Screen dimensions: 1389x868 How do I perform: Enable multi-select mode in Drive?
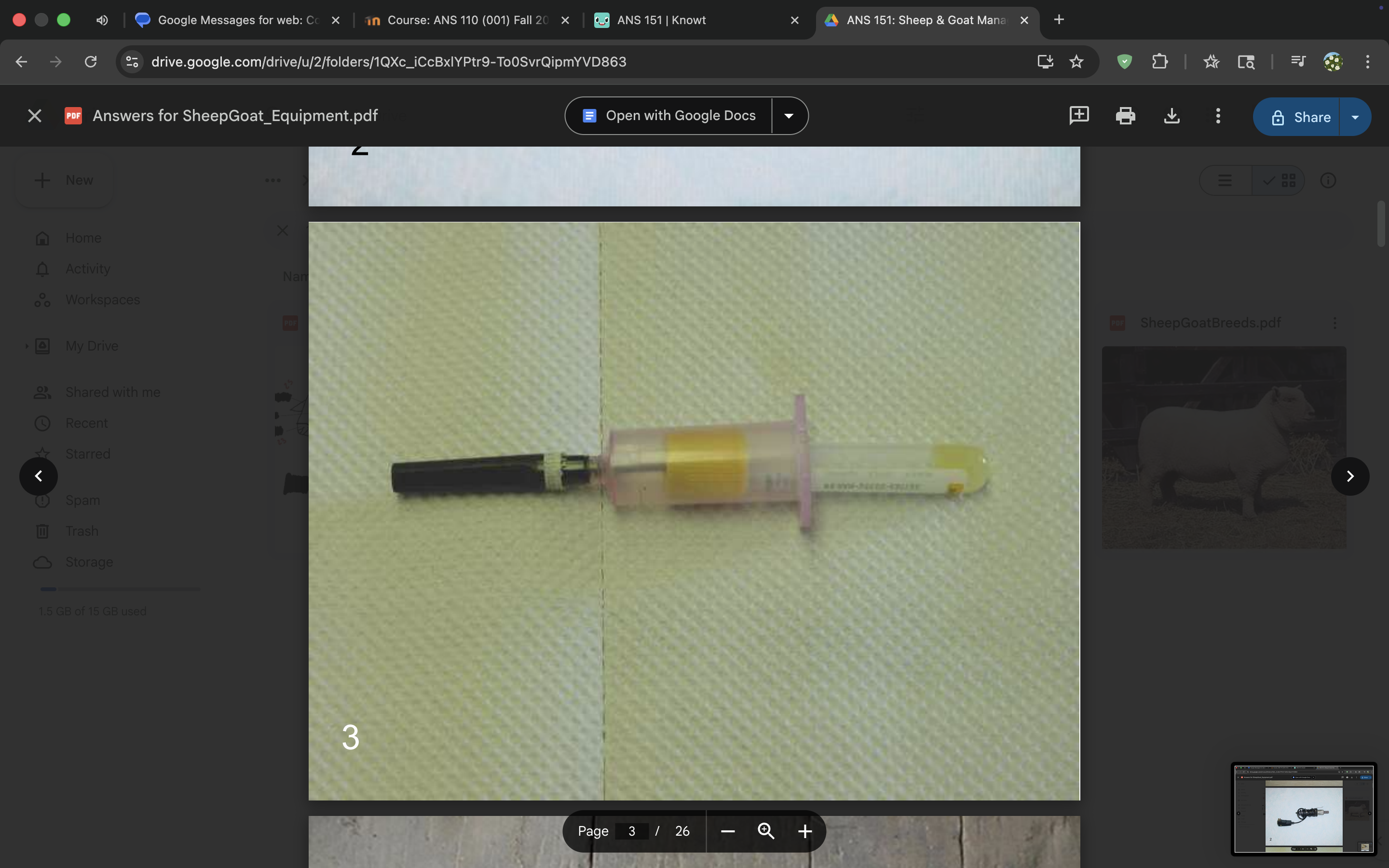(x=1268, y=180)
